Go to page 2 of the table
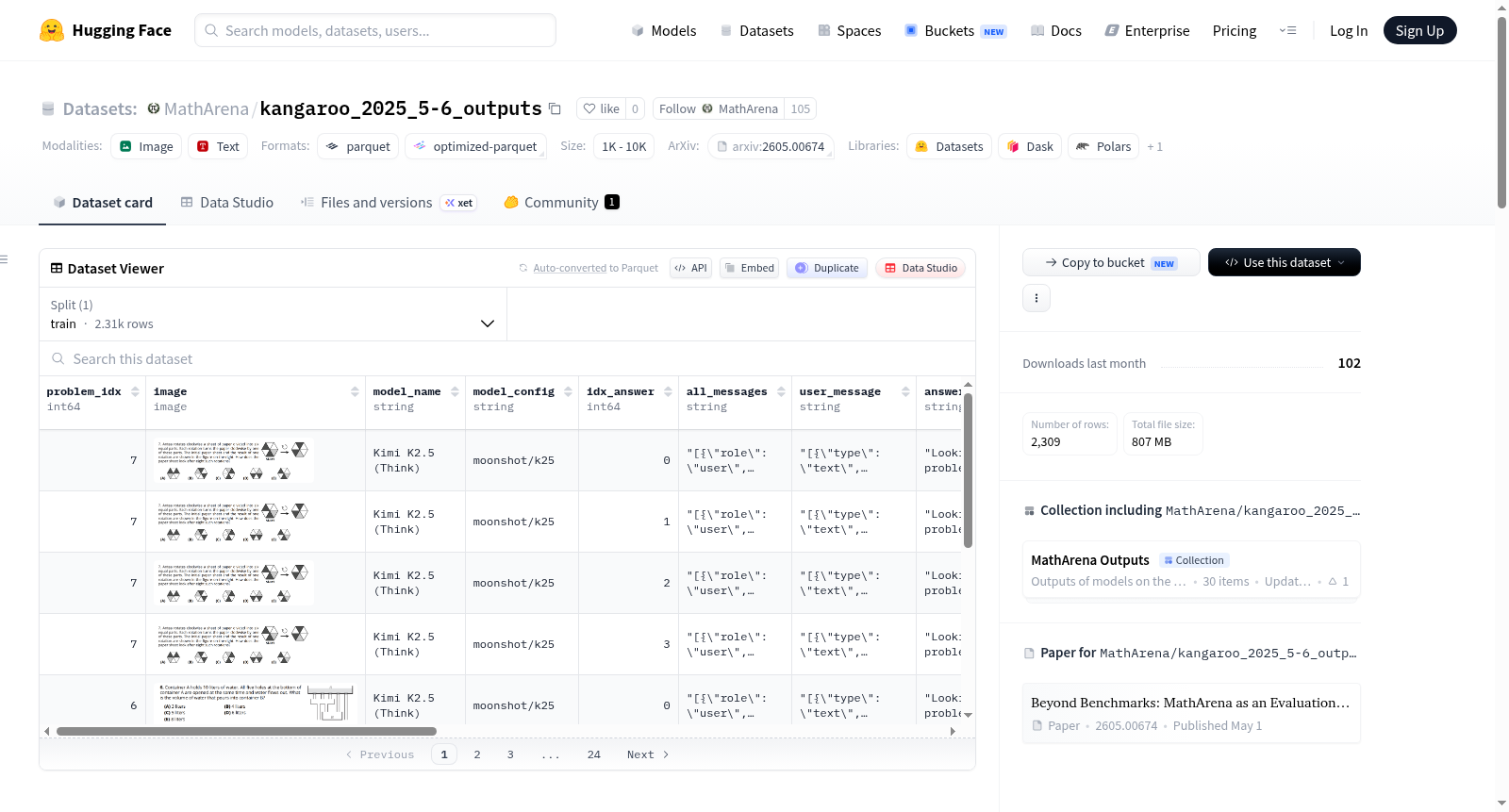The height and width of the screenshot is (812, 1509). 477,754
